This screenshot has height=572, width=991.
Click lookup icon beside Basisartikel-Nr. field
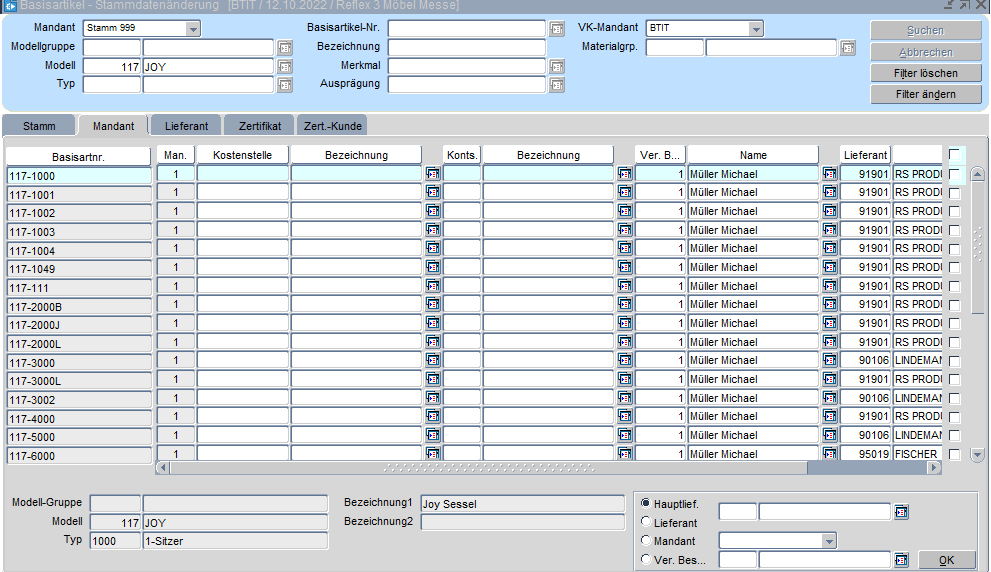(x=557, y=29)
